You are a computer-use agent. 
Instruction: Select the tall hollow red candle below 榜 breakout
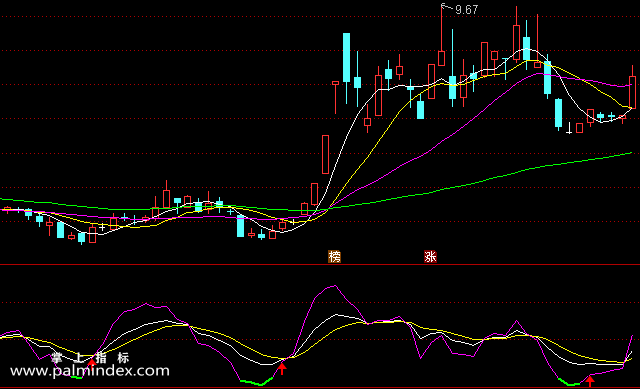coord(325,154)
